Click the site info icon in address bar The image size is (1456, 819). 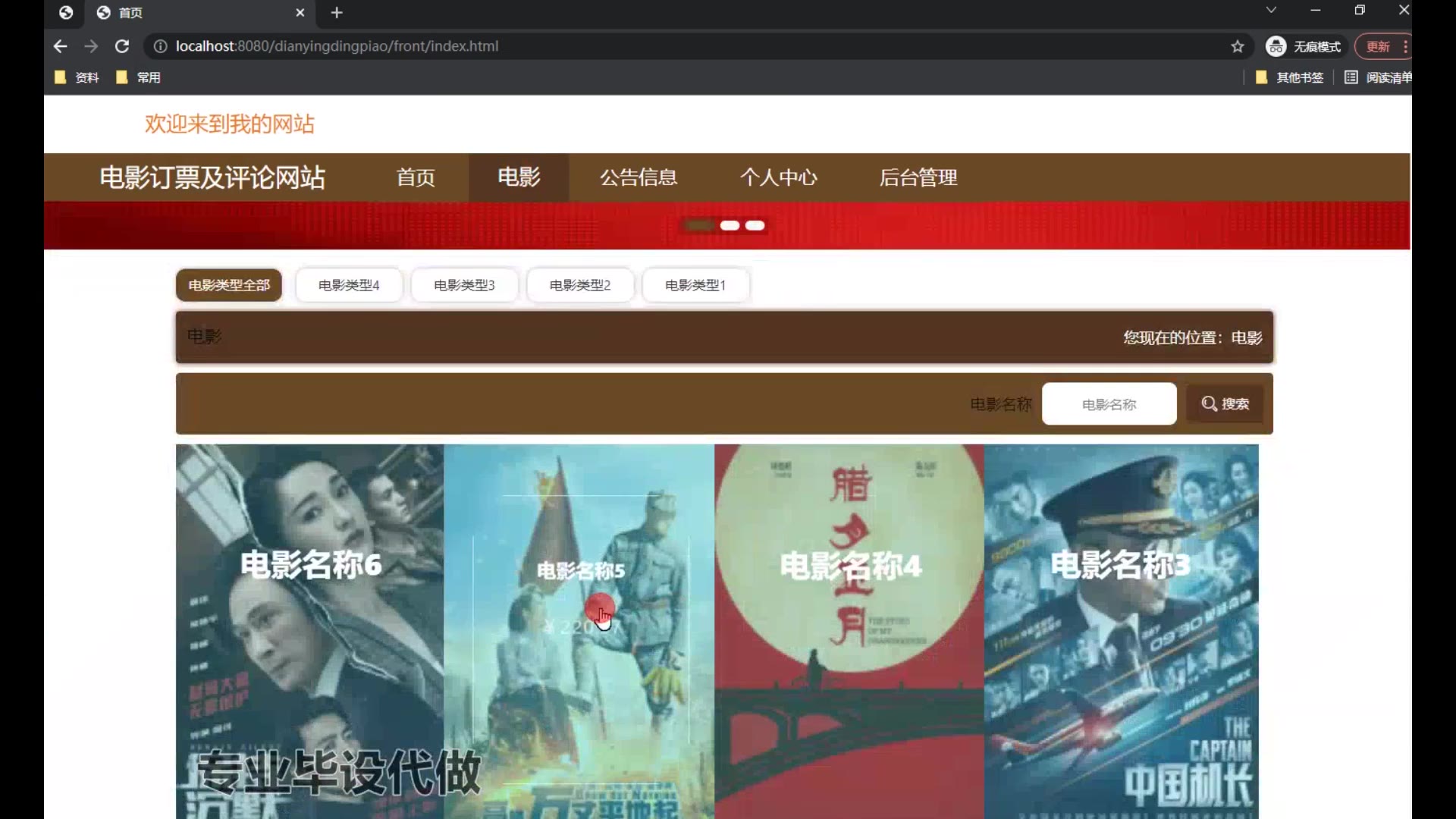point(160,46)
